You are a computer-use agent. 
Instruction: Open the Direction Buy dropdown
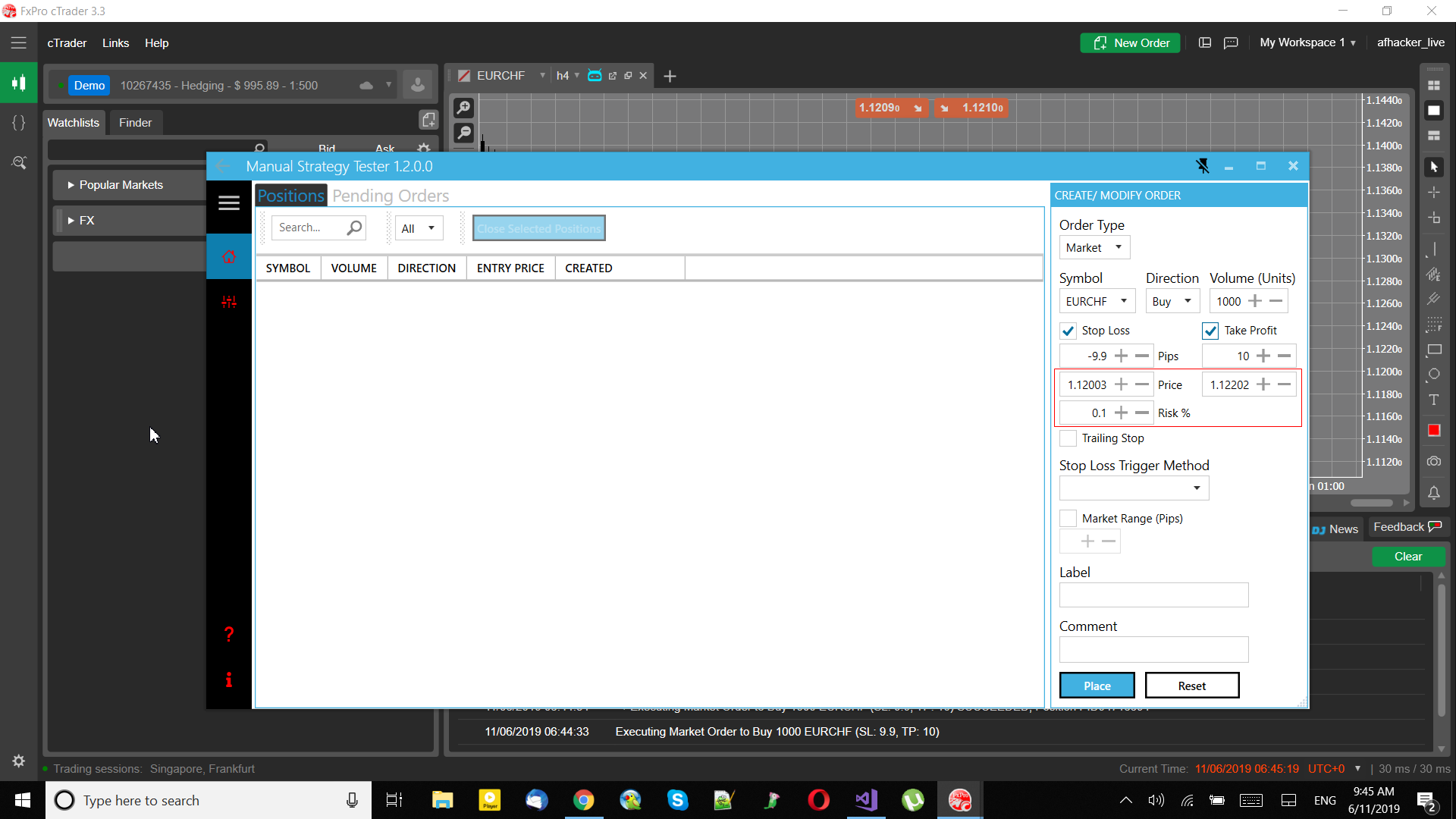[1172, 301]
